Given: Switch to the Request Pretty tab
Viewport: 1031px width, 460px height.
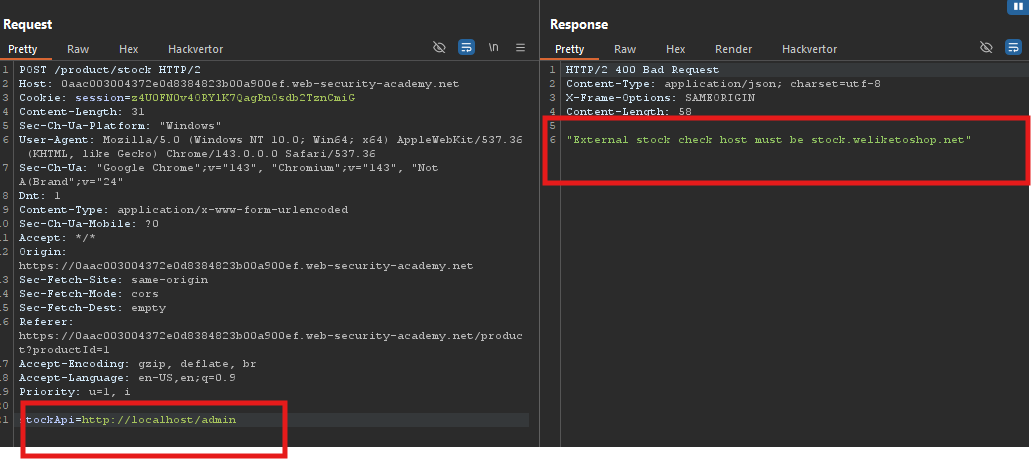Looking at the screenshot, I should click(23, 49).
